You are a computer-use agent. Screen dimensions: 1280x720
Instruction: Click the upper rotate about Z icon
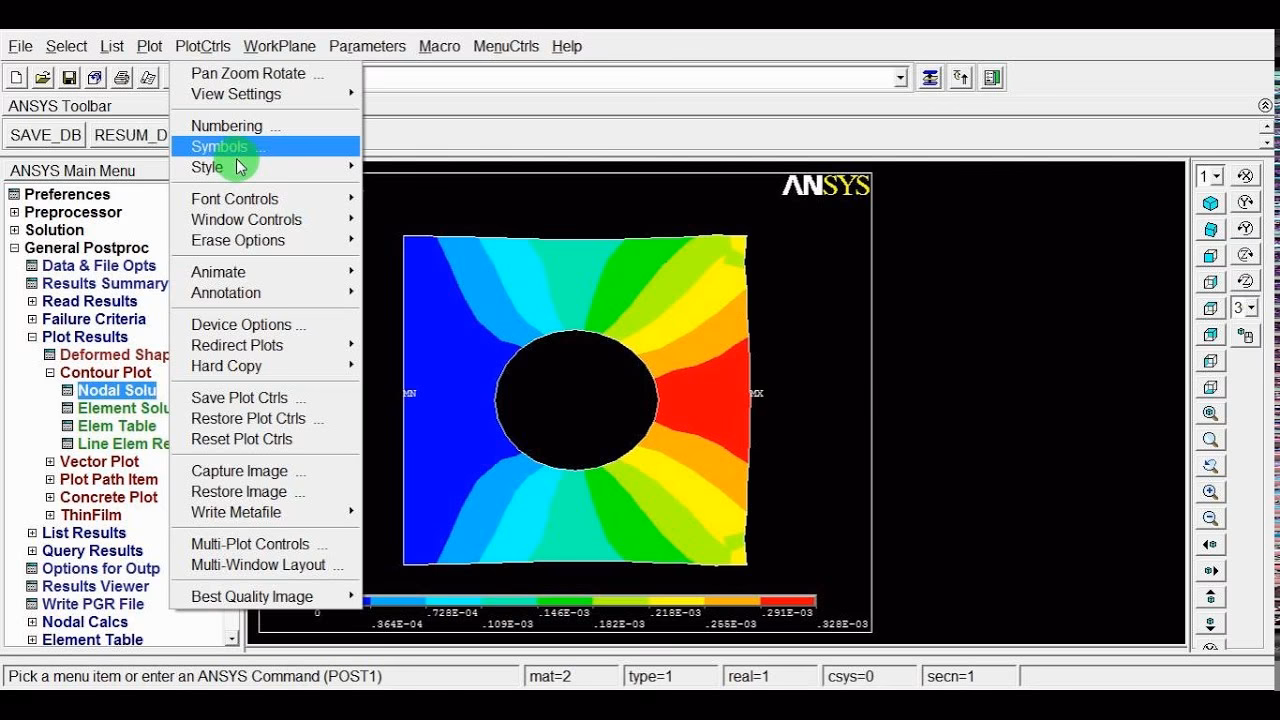1245,255
